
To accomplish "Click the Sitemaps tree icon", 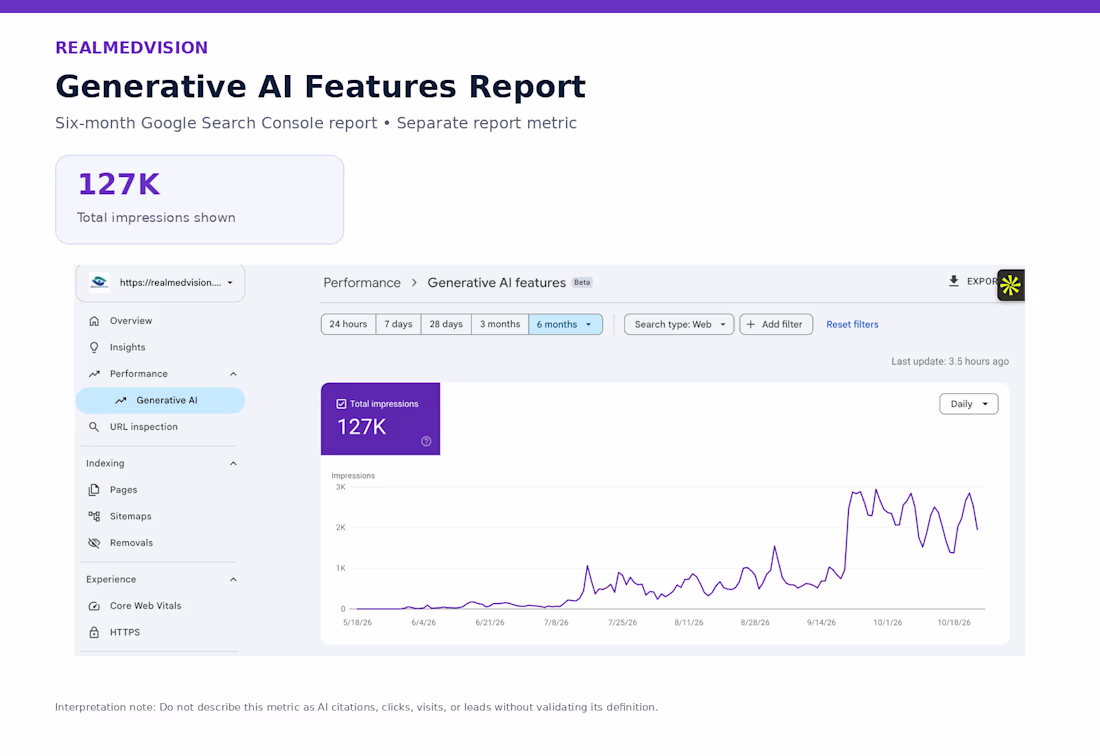I will coord(94,516).
